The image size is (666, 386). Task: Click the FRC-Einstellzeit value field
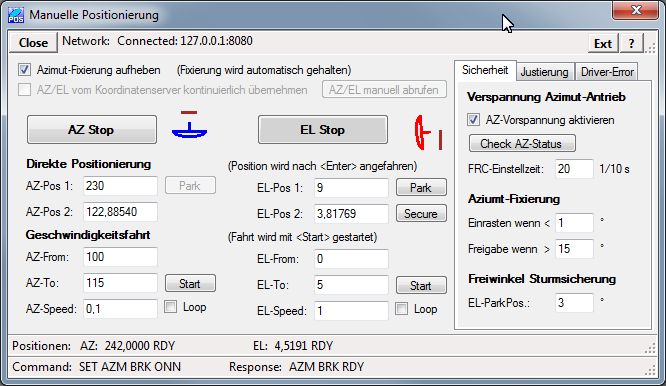click(574, 169)
